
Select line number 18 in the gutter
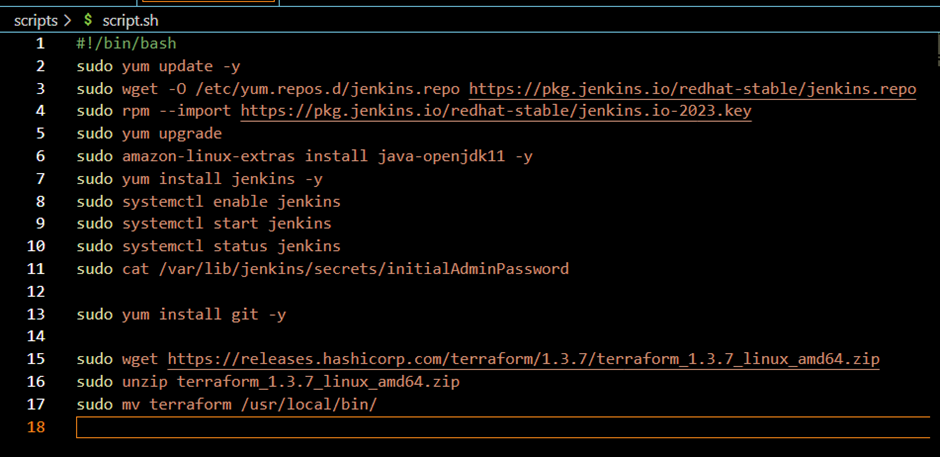[x=36, y=426]
